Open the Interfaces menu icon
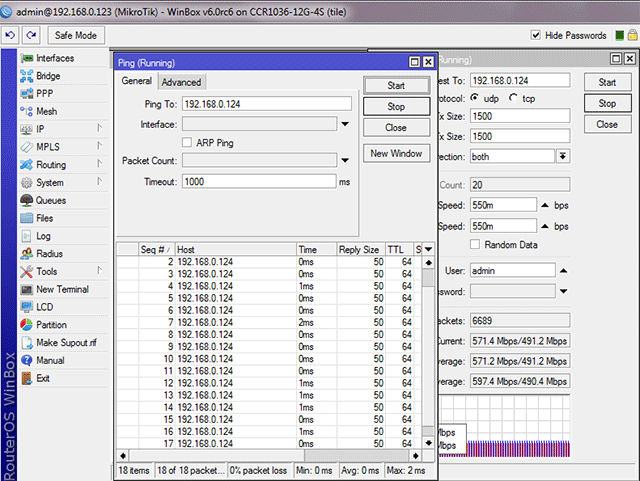640x481 pixels. click(27, 58)
